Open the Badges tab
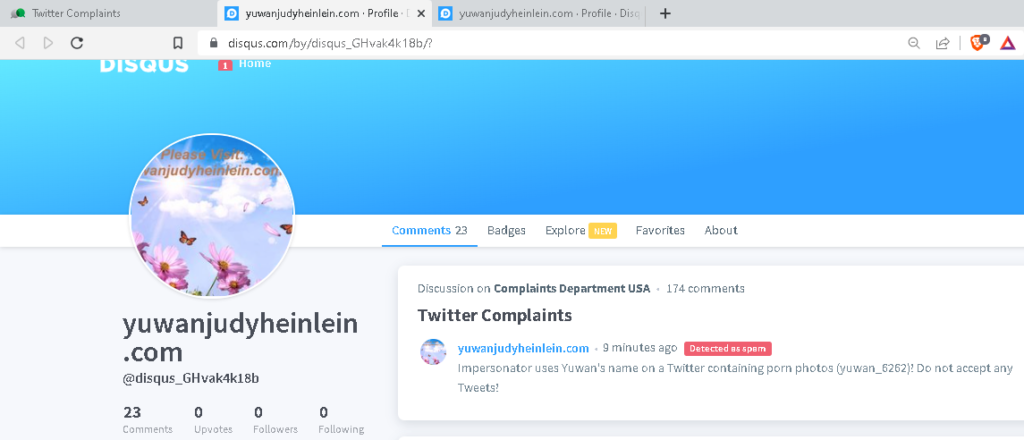 pyautogui.click(x=506, y=230)
